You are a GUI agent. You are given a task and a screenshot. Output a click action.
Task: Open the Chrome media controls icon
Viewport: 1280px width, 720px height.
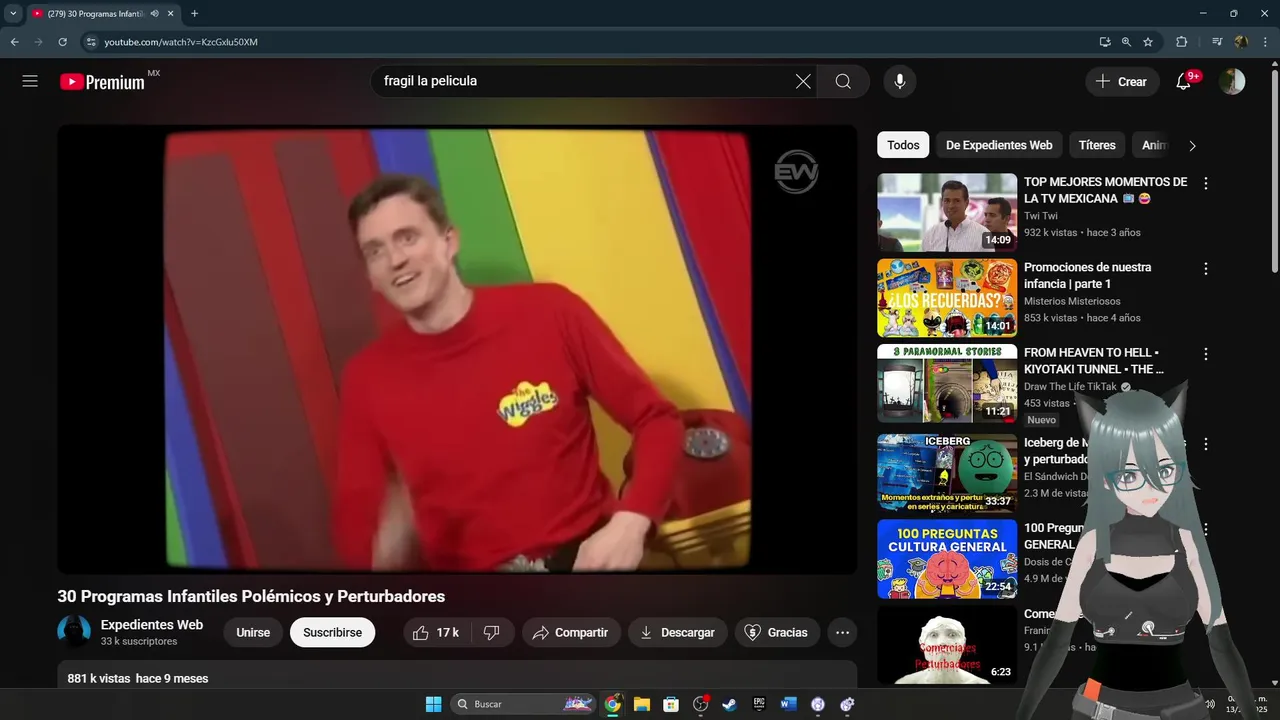pyautogui.click(x=1216, y=42)
